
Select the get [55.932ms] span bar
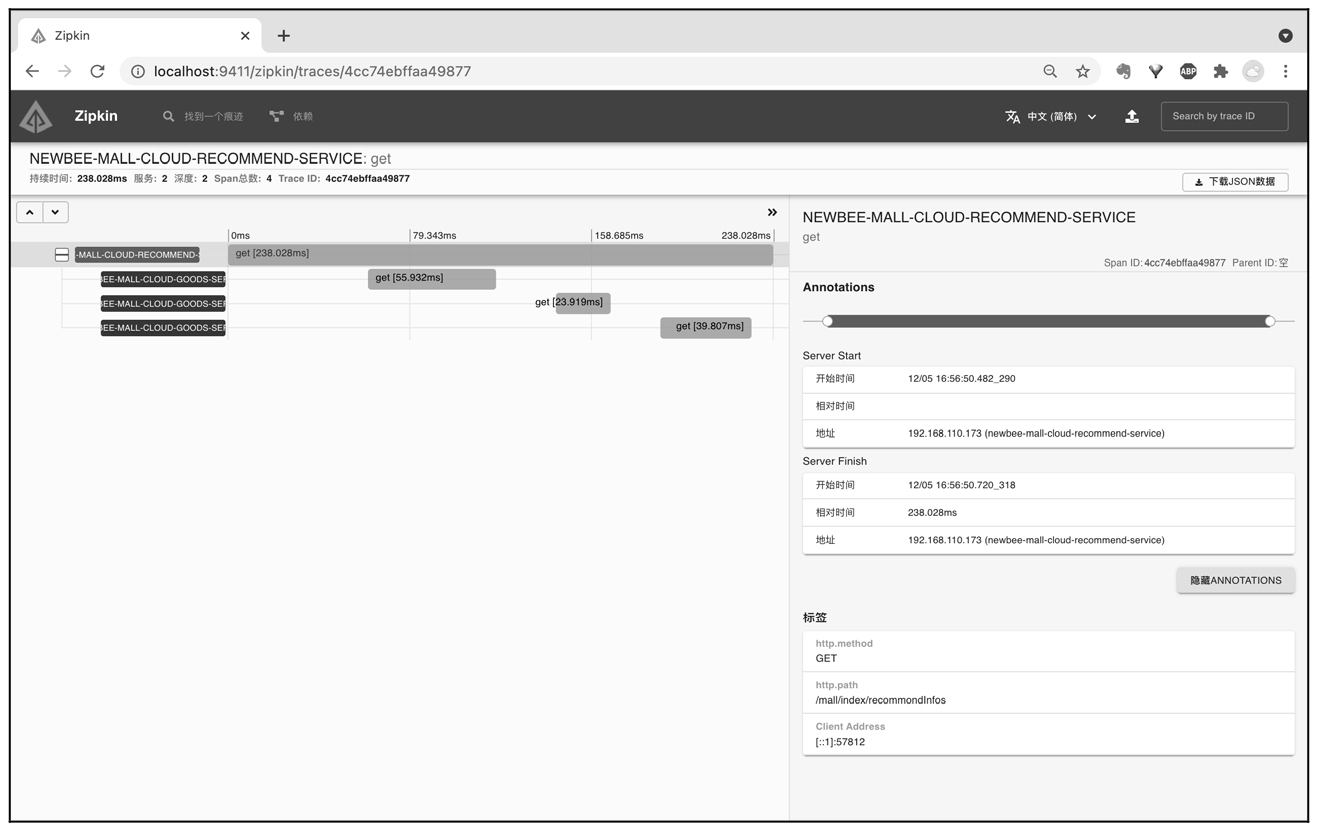coord(432,278)
